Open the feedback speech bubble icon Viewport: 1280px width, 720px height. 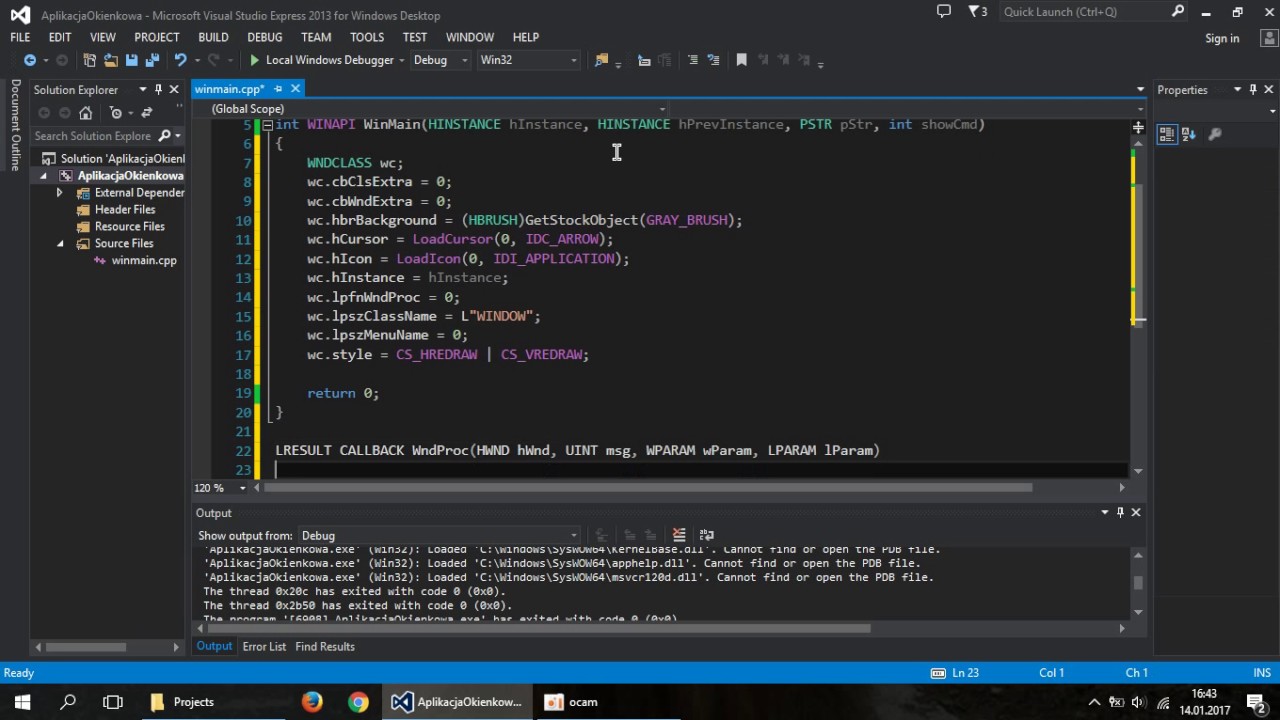point(943,12)
